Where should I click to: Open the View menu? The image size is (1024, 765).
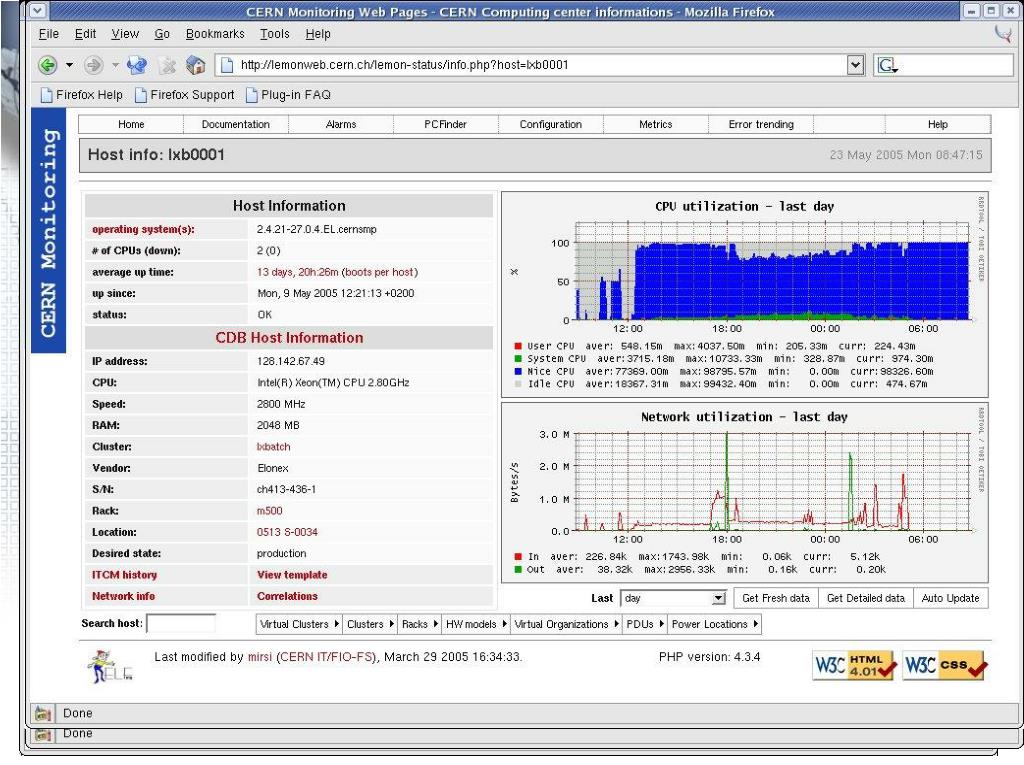[x=125, y=34]
